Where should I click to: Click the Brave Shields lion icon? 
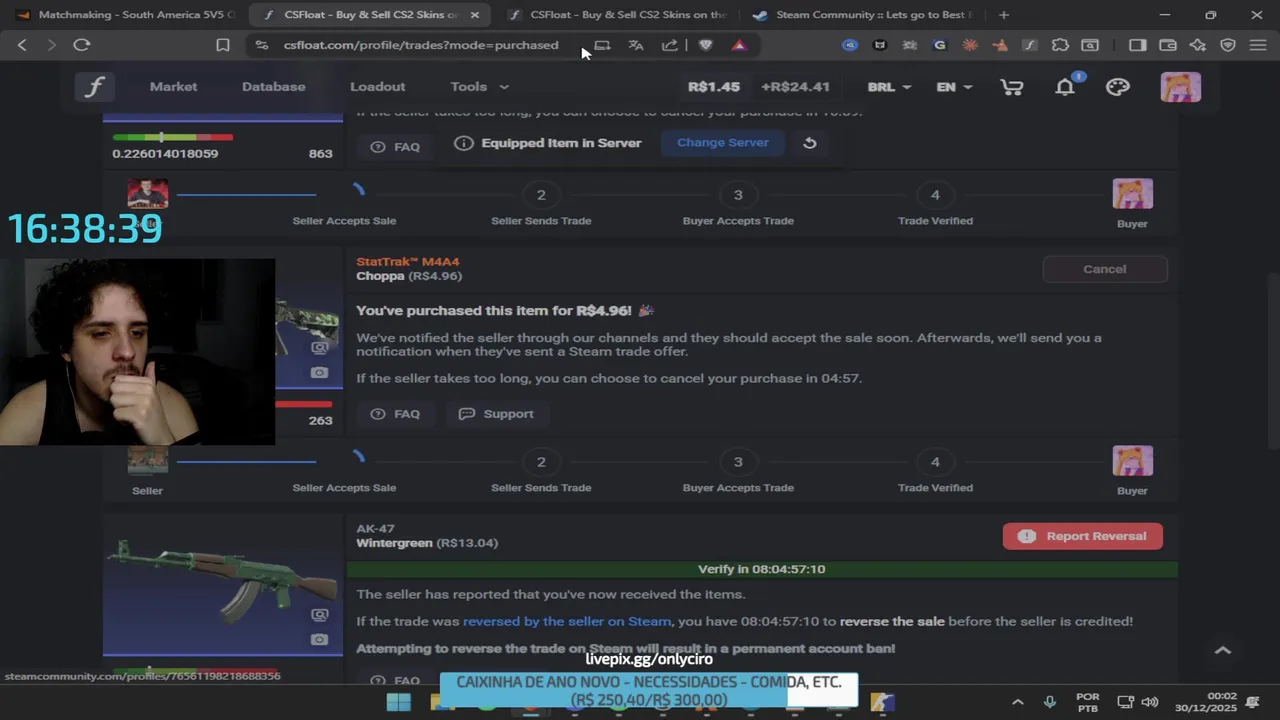tap(706, 45)
